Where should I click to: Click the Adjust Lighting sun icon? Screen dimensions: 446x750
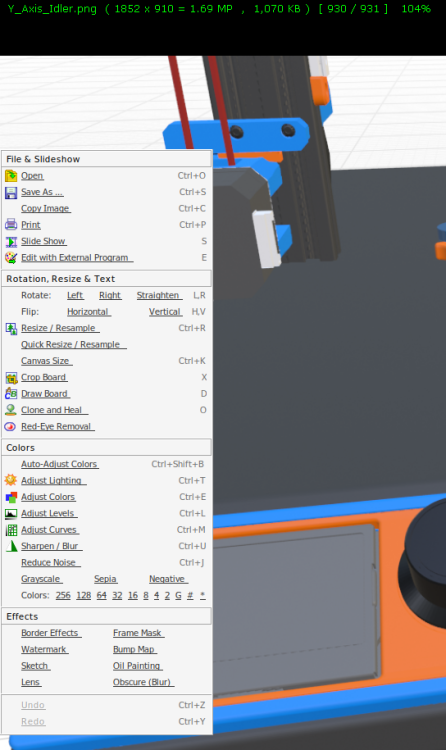[x=11, y=480]
